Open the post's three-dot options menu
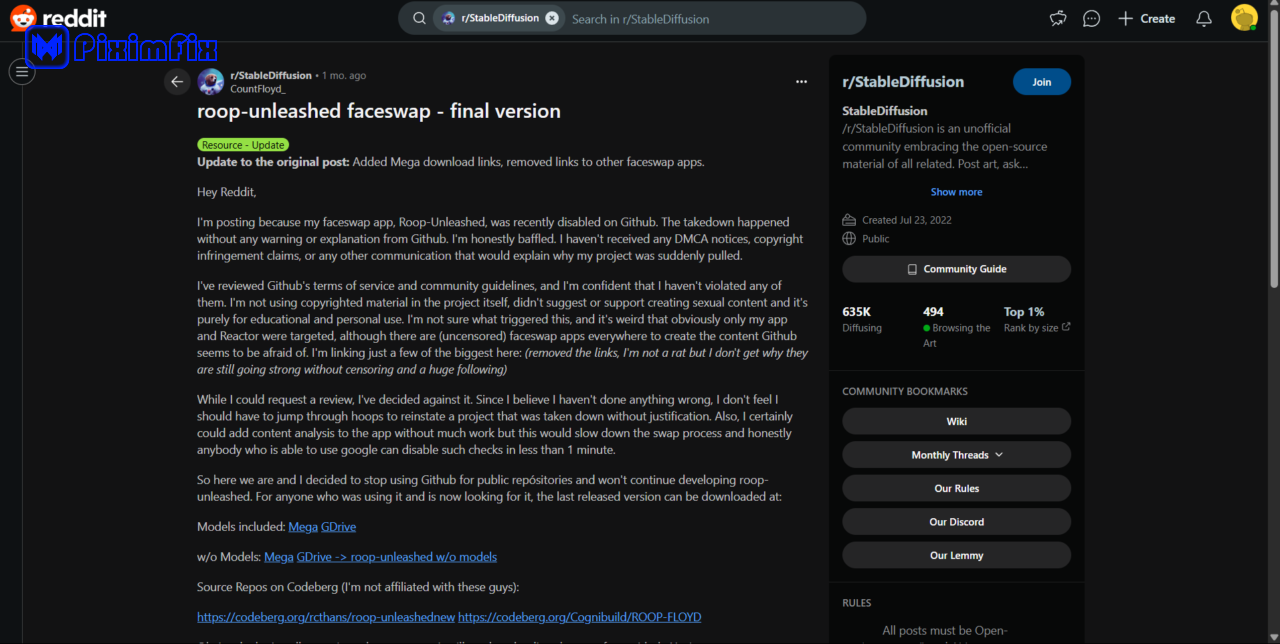This screenshot has height=644, width=1280. [x=801, y=82]
